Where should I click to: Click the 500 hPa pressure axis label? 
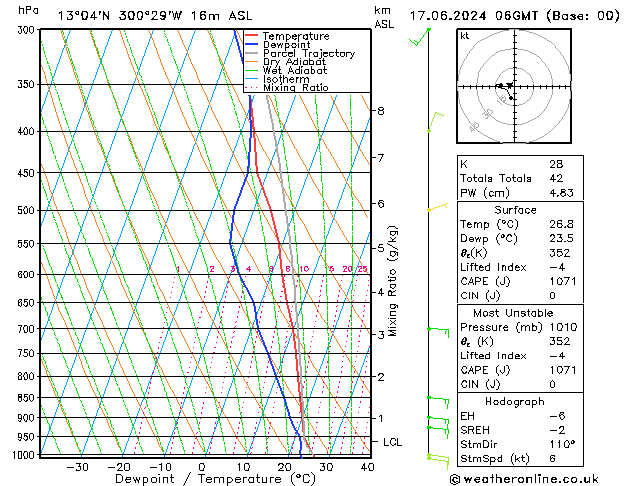coord(28,210)
